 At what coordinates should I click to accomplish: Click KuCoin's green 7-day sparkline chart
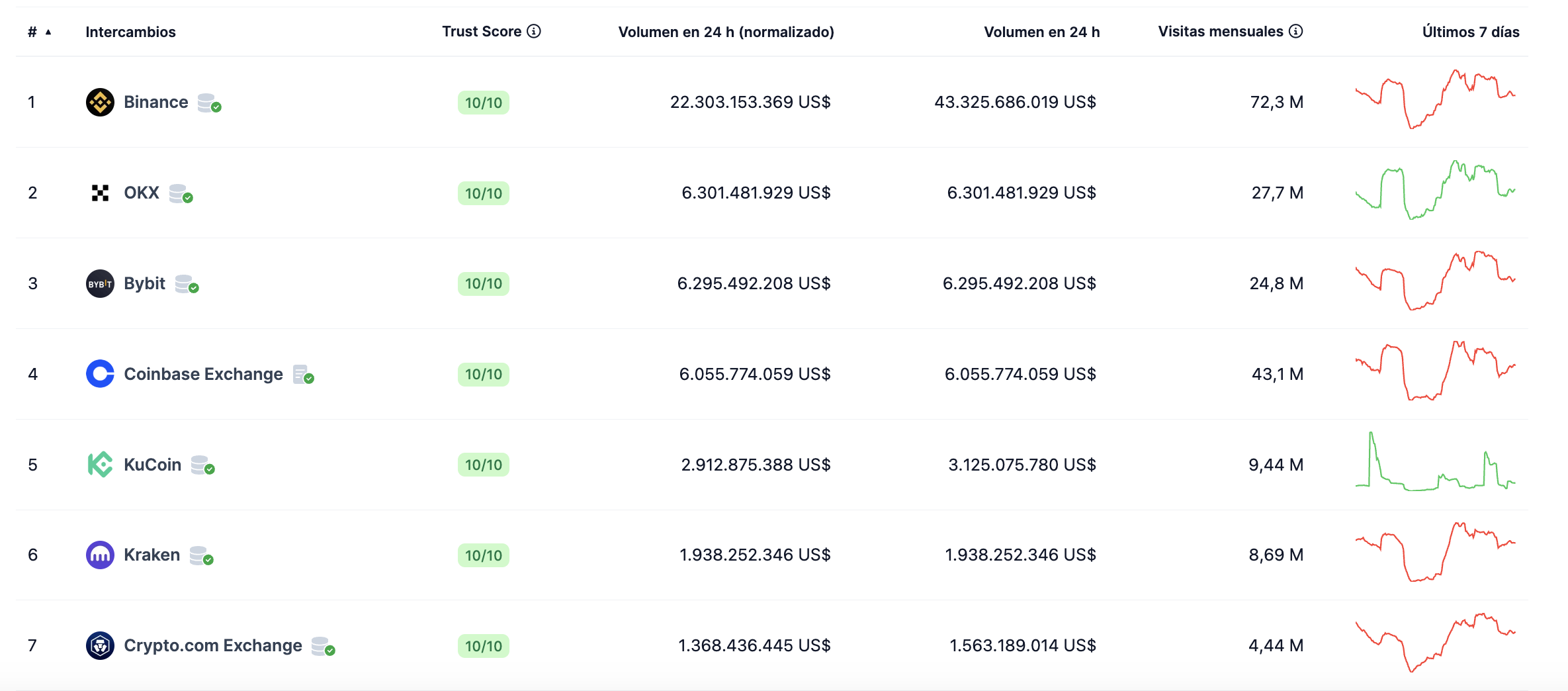click(1435, 463)
